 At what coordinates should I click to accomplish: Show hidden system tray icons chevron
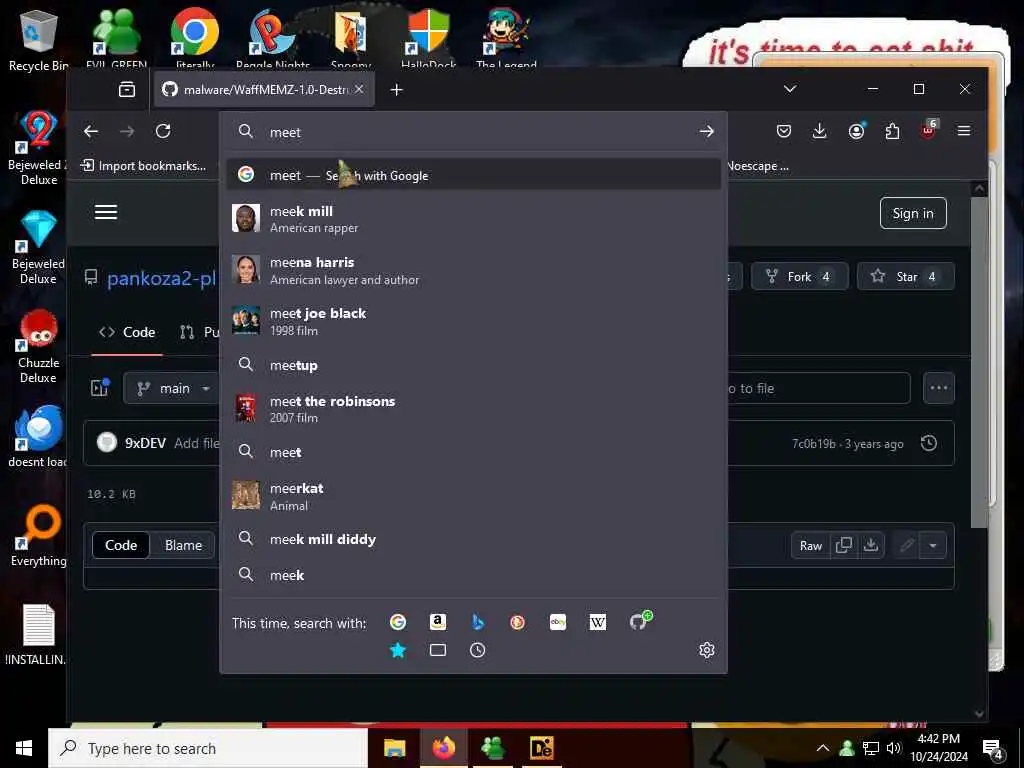point(823,748)
